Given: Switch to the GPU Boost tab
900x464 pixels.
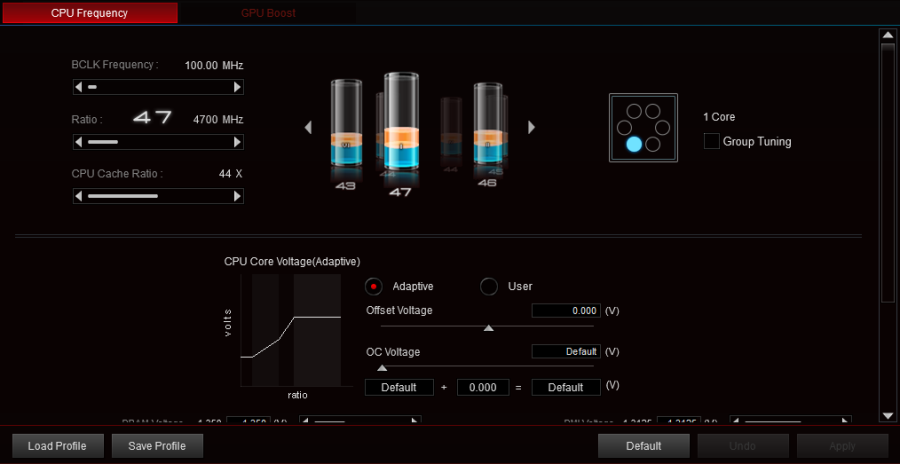Looking at the screenshot, I should tap(268, 14).
